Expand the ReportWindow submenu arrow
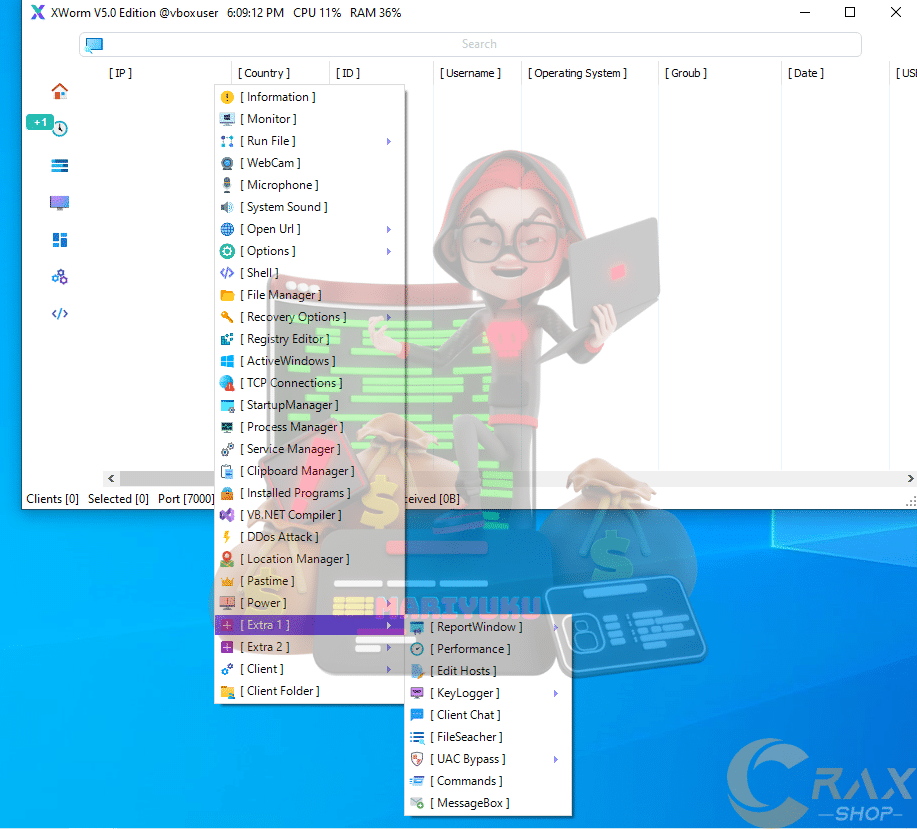The width and height of the screenshot is (917, 829). tap(556, 628)
